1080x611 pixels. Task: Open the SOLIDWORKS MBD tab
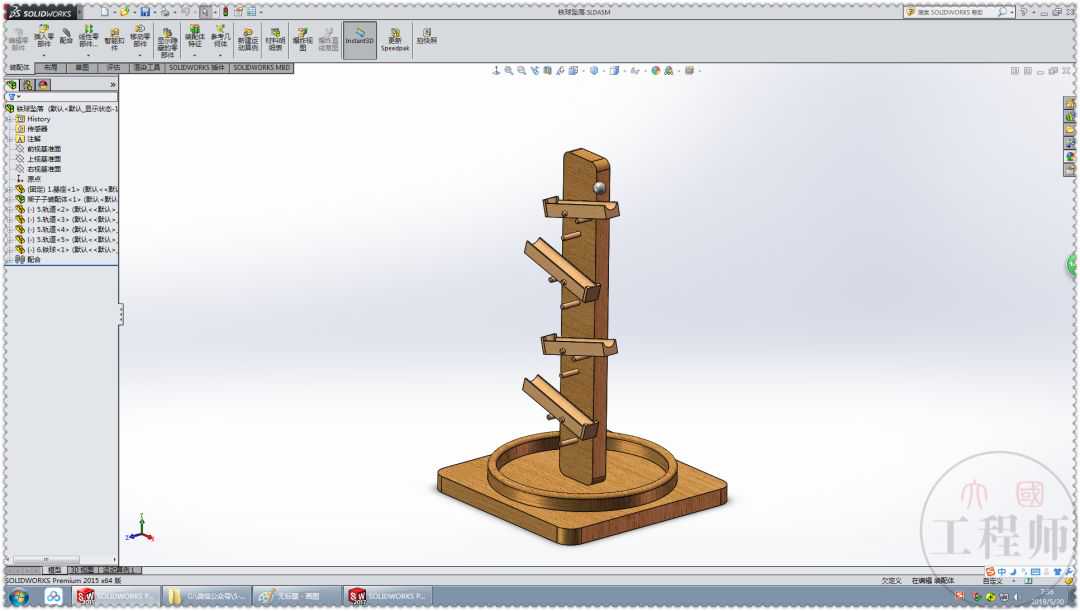[x=262, y=68]
